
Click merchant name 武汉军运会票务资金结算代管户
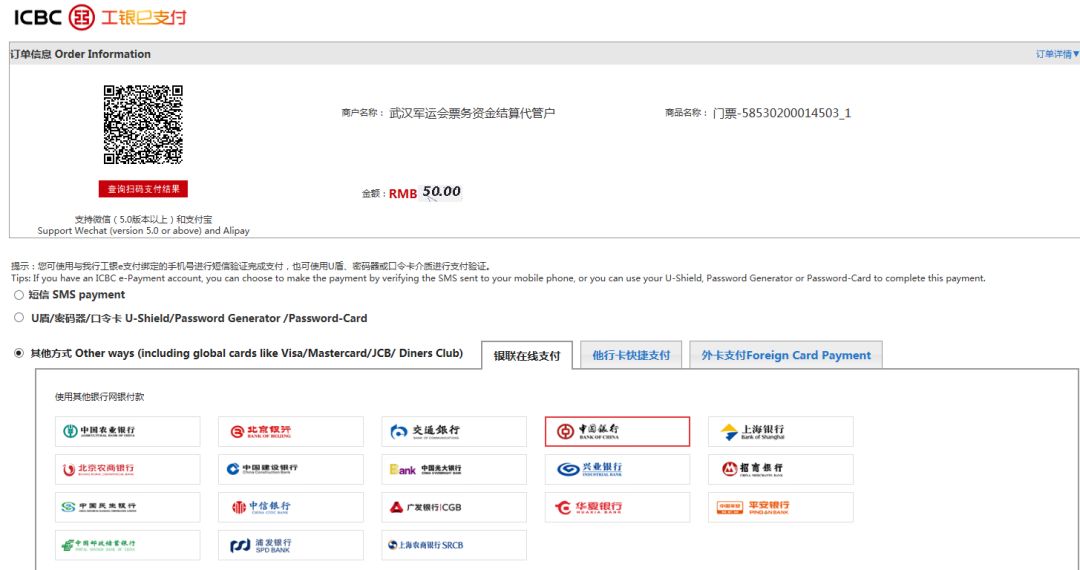click(x=472, y=113)
